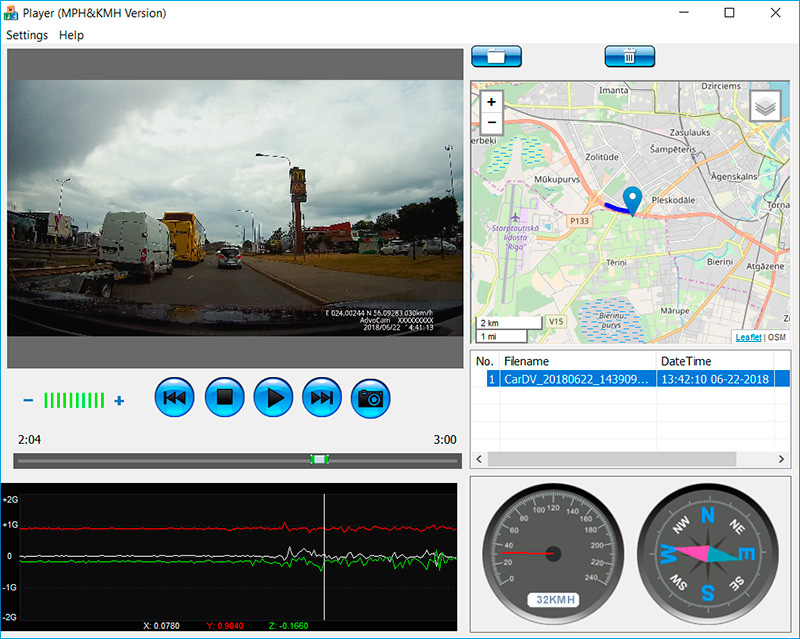The image size is (800, 639).
Task: Take a snapshot with the camera button
Action: (371, 398)
